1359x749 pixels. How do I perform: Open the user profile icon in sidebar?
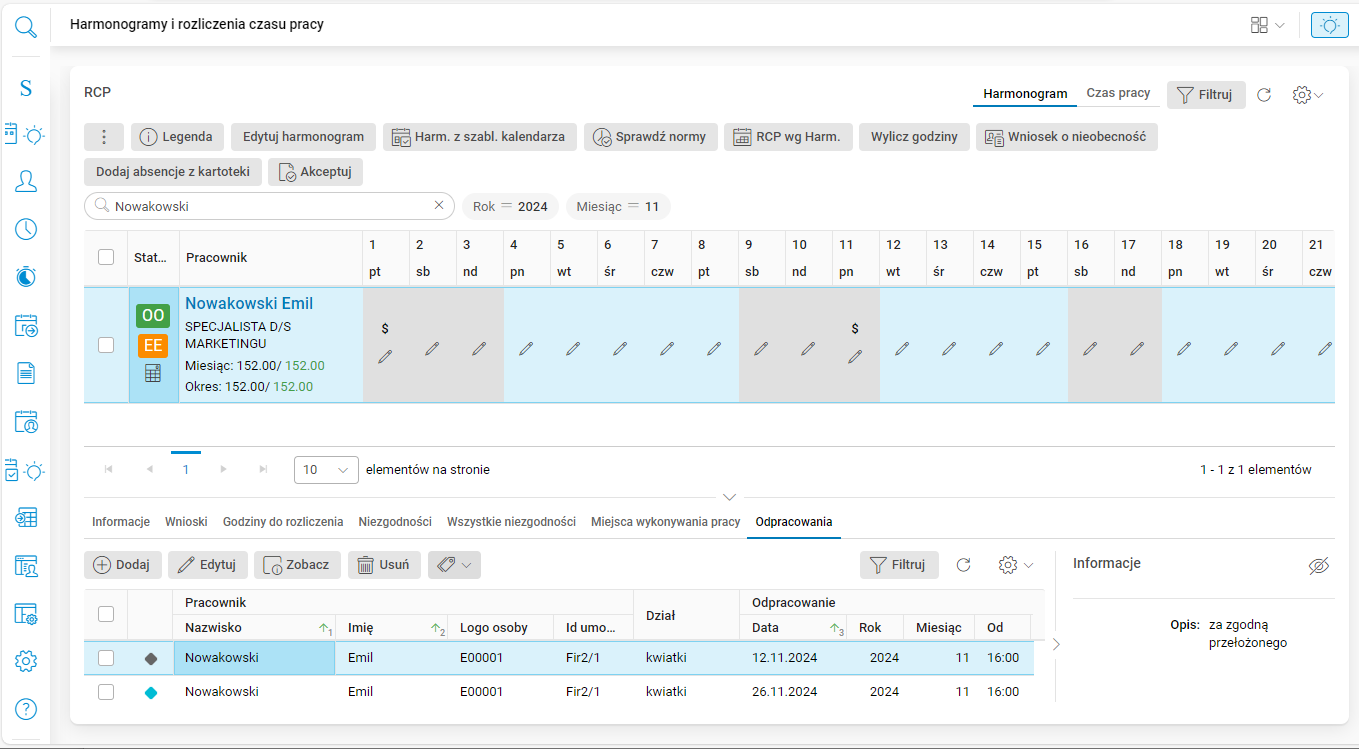click(26, 181)
